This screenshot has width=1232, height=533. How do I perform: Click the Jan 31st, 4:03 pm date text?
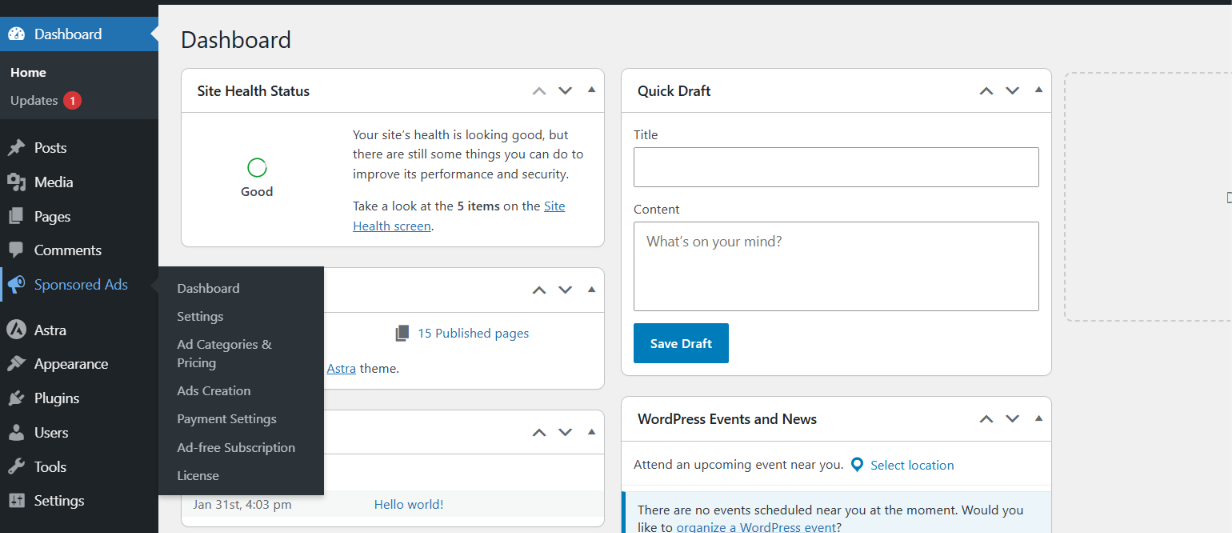[243, 505]
